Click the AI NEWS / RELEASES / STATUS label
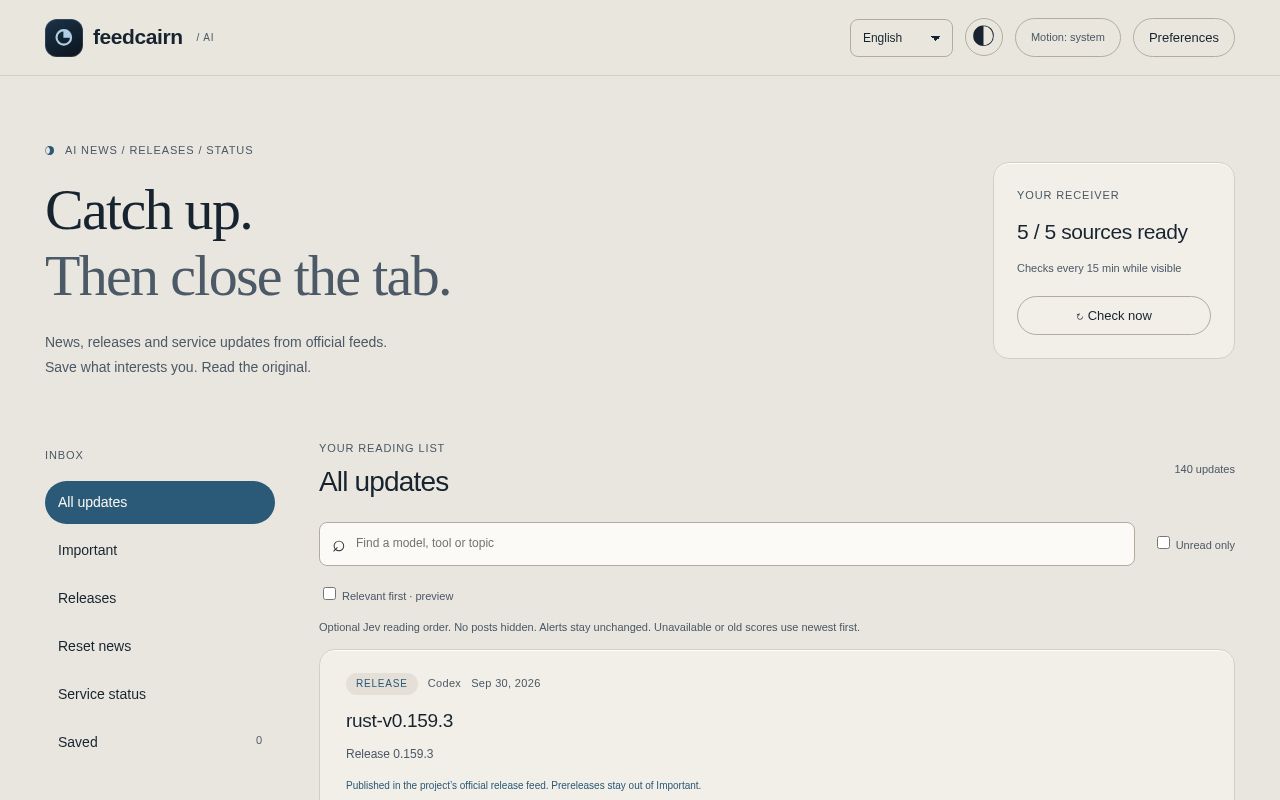The image size is (1280, 800). 159,150
